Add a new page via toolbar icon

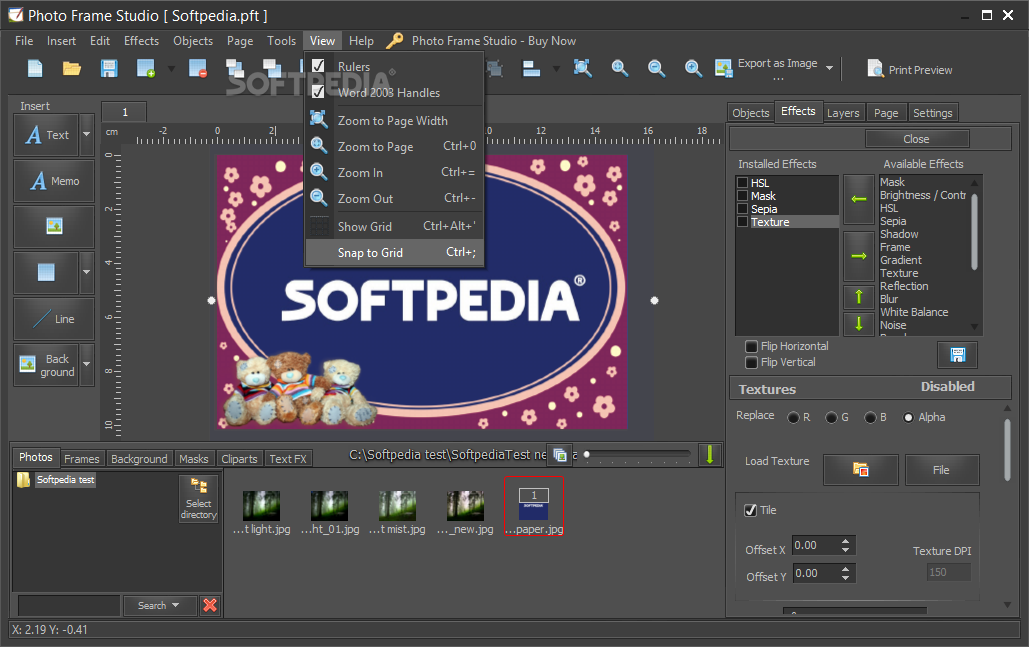click(x=146, y=68)
